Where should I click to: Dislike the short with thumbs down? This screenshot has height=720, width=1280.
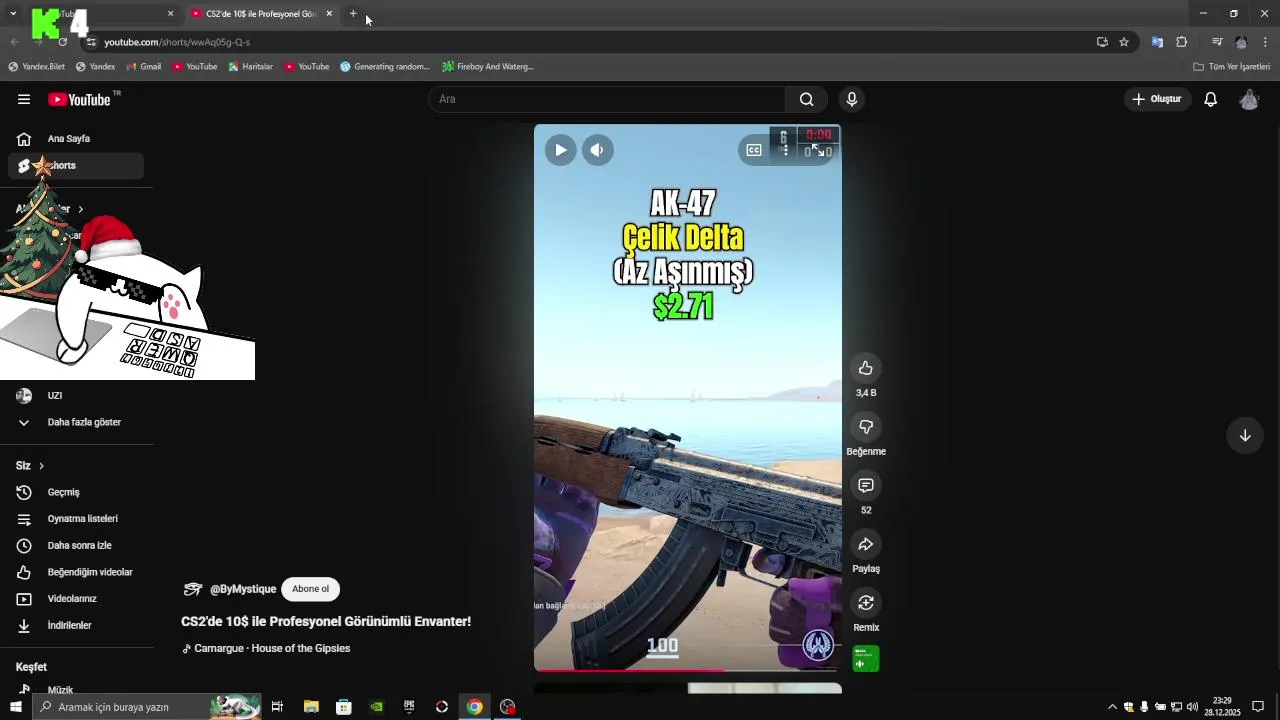coord(866,427)
